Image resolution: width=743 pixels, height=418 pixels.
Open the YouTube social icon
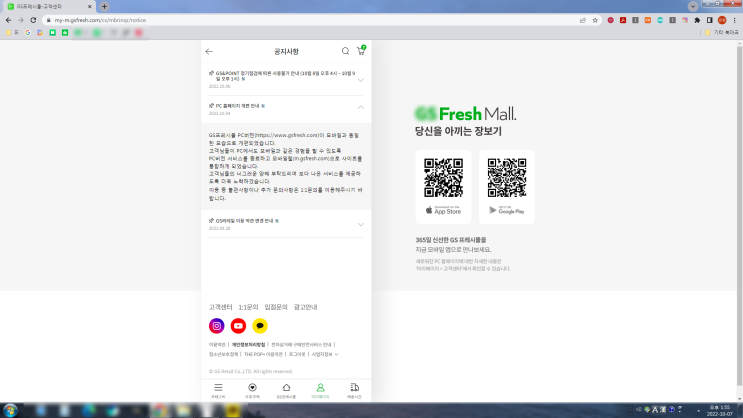click(238, 326)
